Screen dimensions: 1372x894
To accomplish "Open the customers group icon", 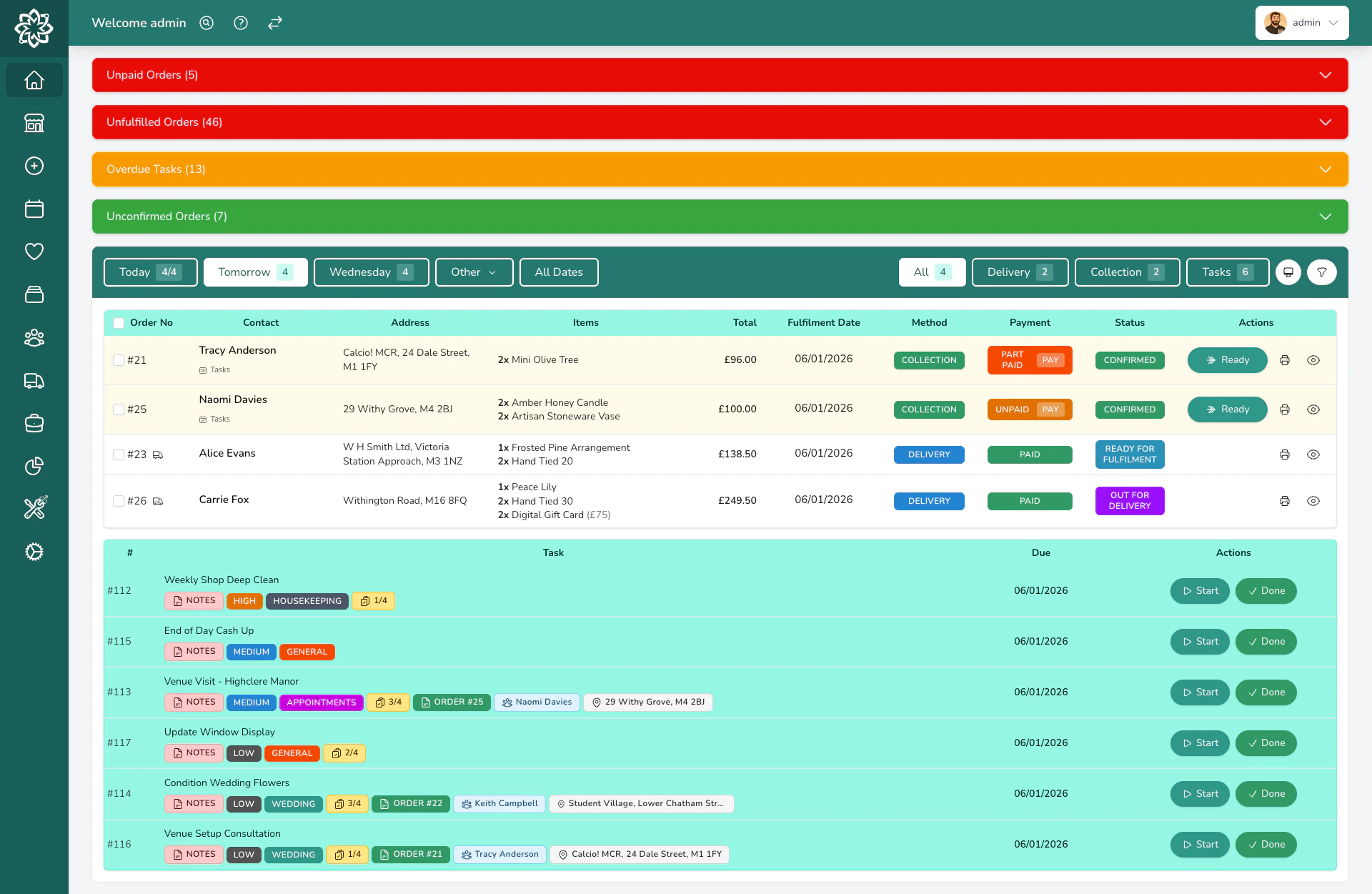I will click(x=34, y=337).
